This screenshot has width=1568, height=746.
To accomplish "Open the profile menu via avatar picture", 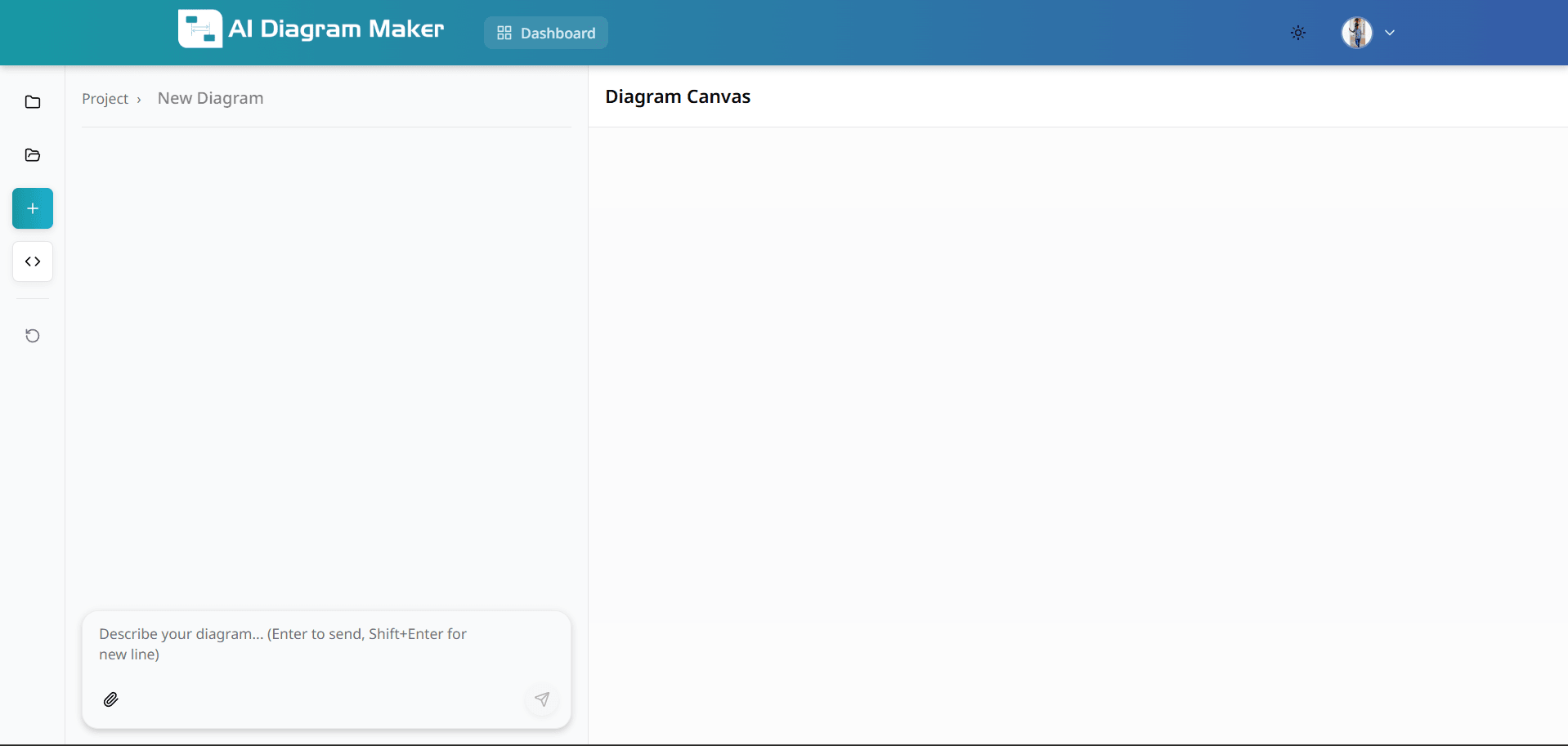I will pyautogui.click(x=1357, y=33).
